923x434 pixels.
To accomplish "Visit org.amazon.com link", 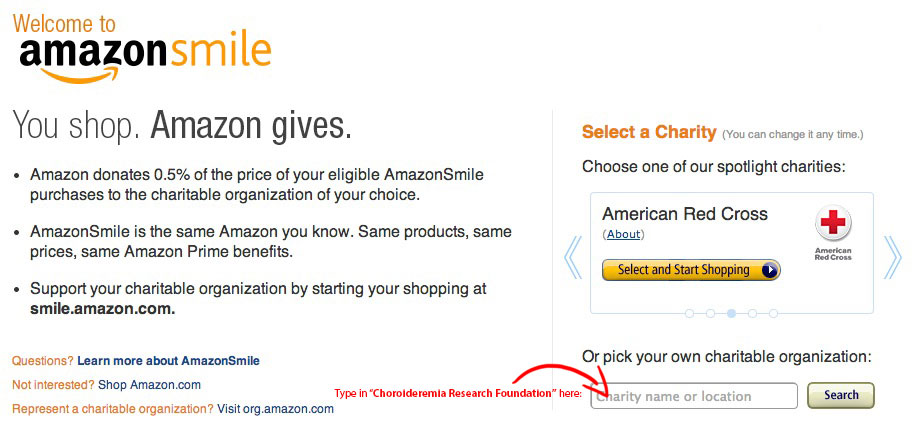I will [275, 409].
